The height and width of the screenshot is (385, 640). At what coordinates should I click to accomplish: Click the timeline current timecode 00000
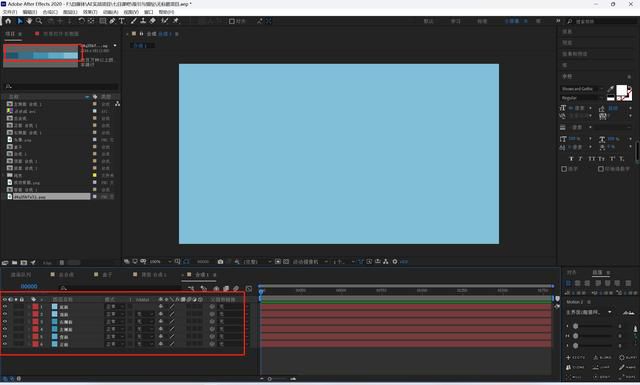tap(29, 286)
